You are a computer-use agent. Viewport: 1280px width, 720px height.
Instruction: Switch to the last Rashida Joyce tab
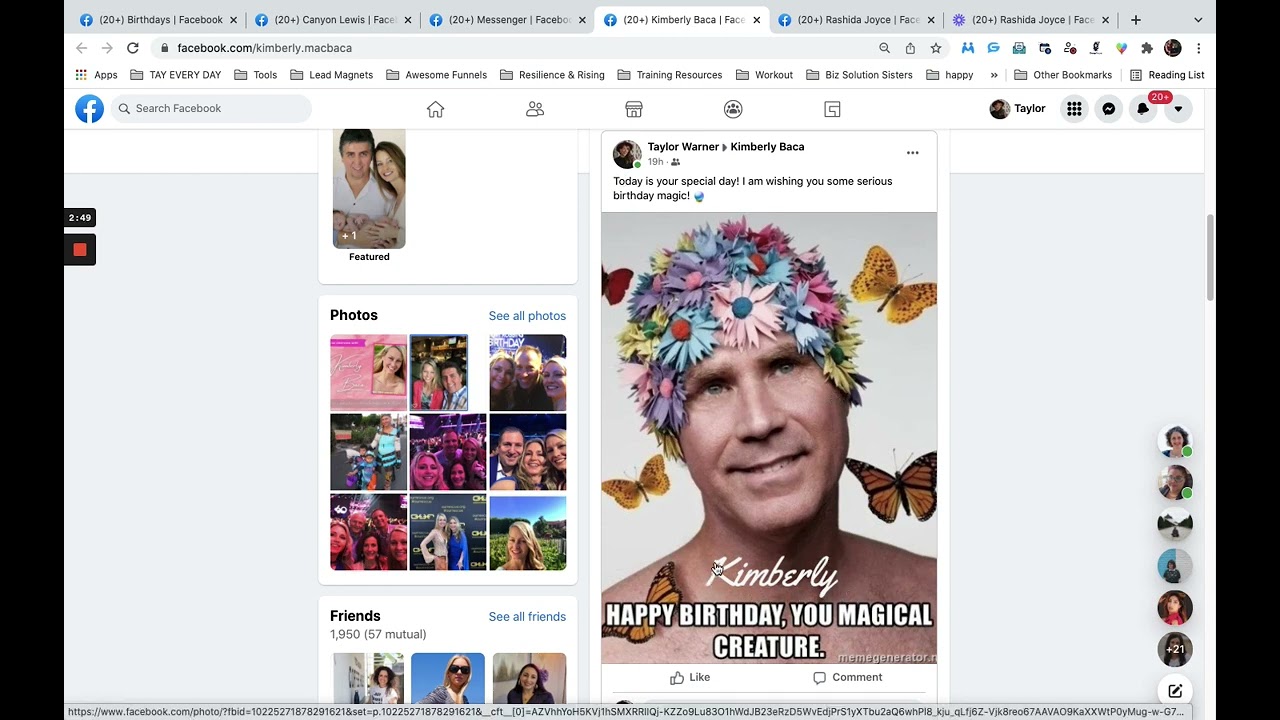pos(1031,20)
